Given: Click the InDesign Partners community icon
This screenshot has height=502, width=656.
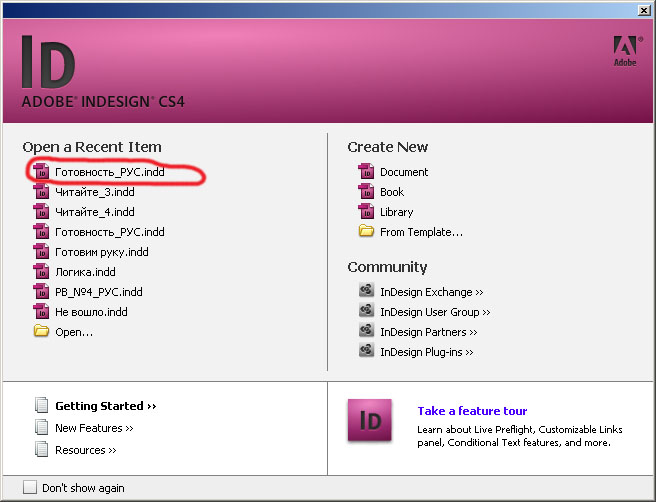Looking at the screenshot, I should coord(366,330).
